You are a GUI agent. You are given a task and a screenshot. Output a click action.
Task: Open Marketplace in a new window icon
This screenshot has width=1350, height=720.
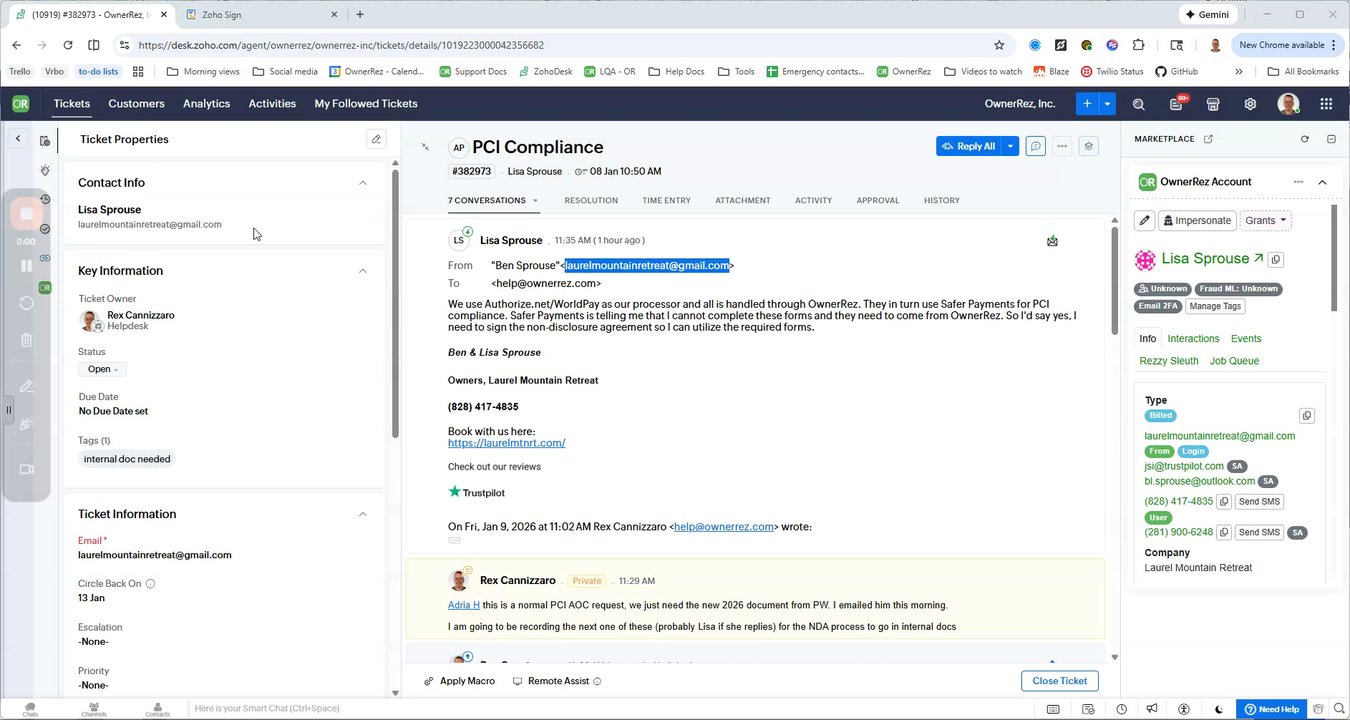coord(1208,139)
